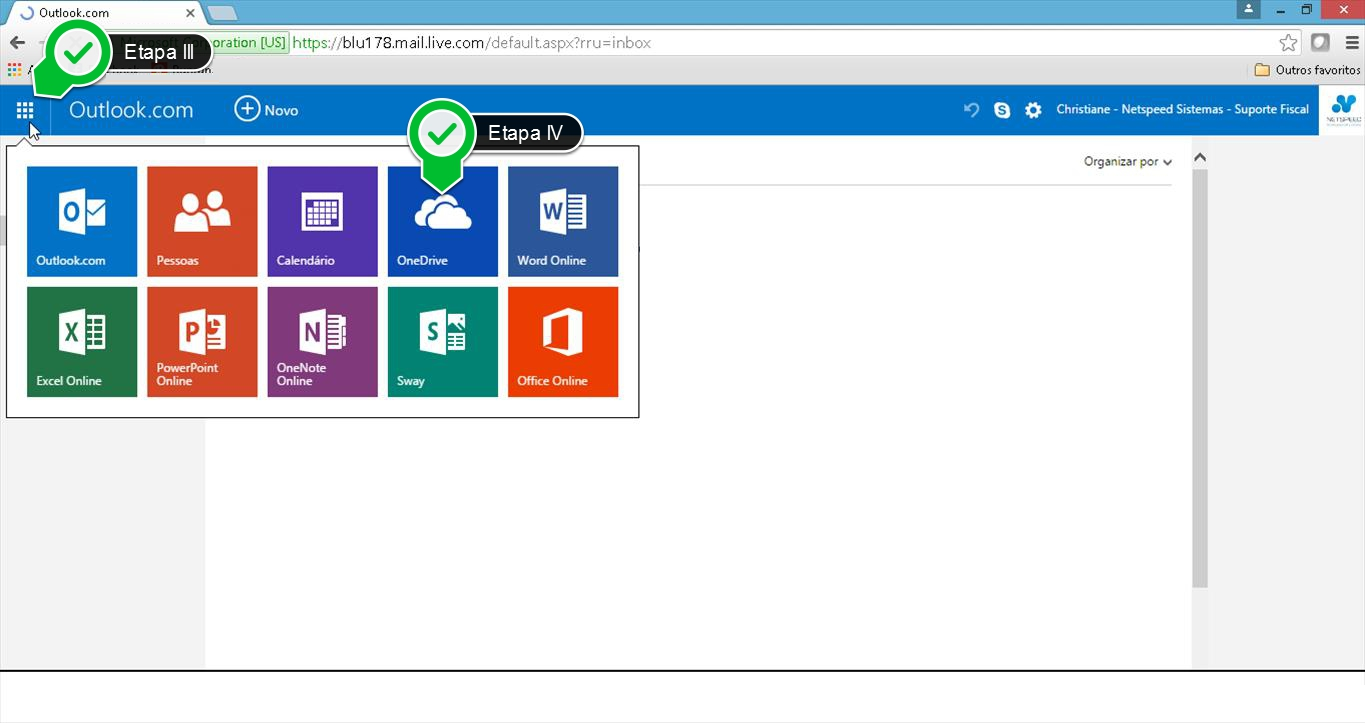Open the Pessoas people tile
This screenshot has height=723, width=1365.
pyautogui.click(x=202, y=221)
